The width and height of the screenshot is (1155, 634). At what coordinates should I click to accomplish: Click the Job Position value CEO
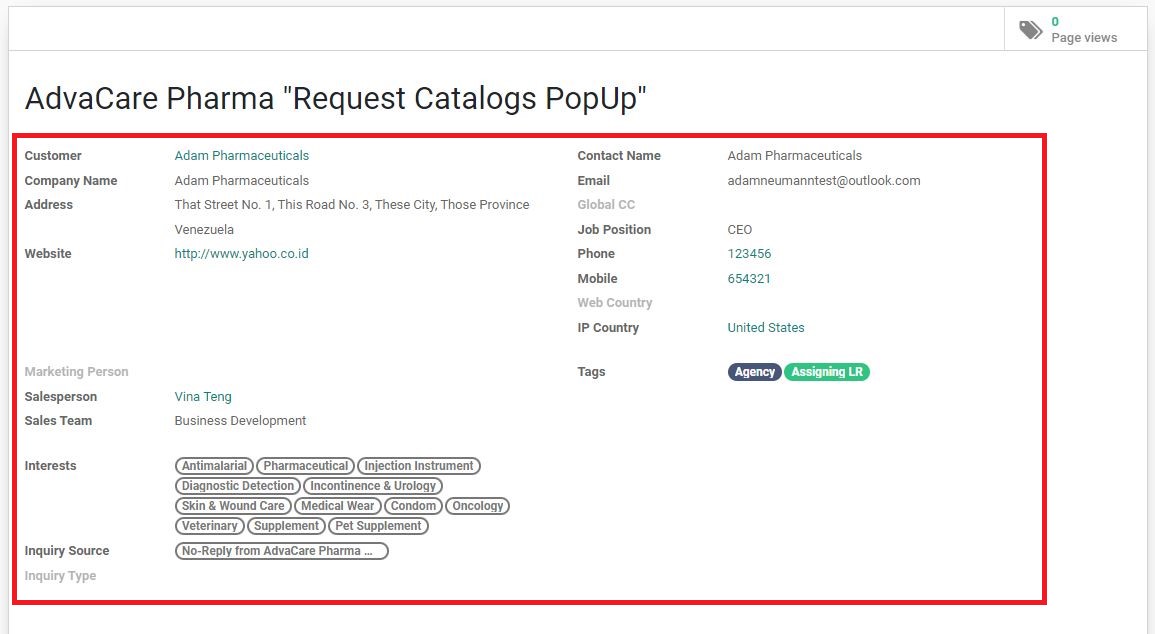(x=740, y=230)
